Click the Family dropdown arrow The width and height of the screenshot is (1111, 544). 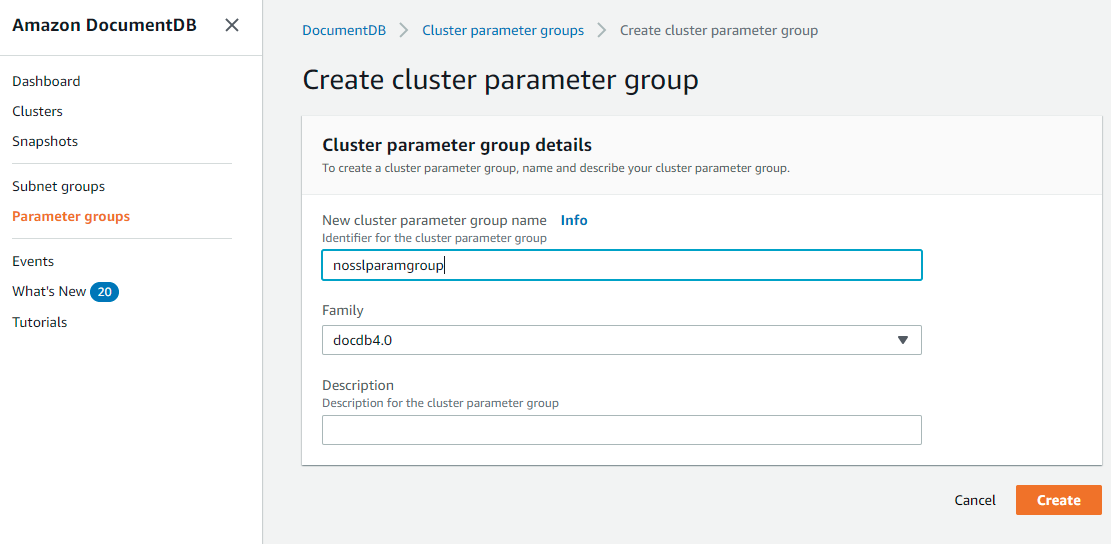pos(903,340)
